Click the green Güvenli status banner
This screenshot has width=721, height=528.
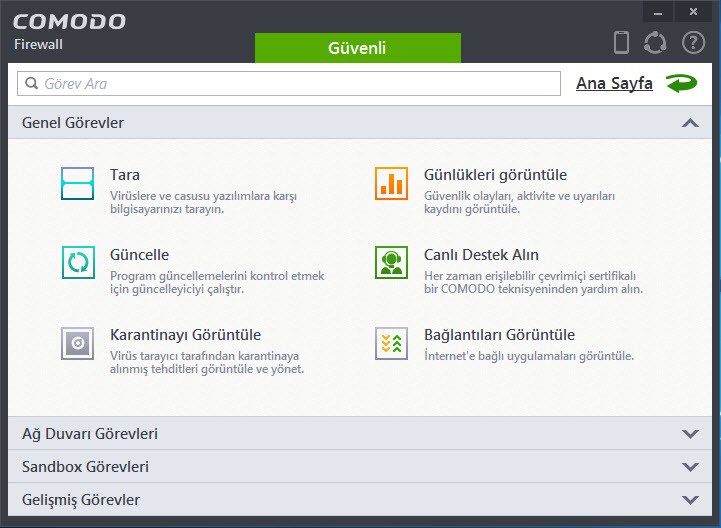(x=358, y=48)
